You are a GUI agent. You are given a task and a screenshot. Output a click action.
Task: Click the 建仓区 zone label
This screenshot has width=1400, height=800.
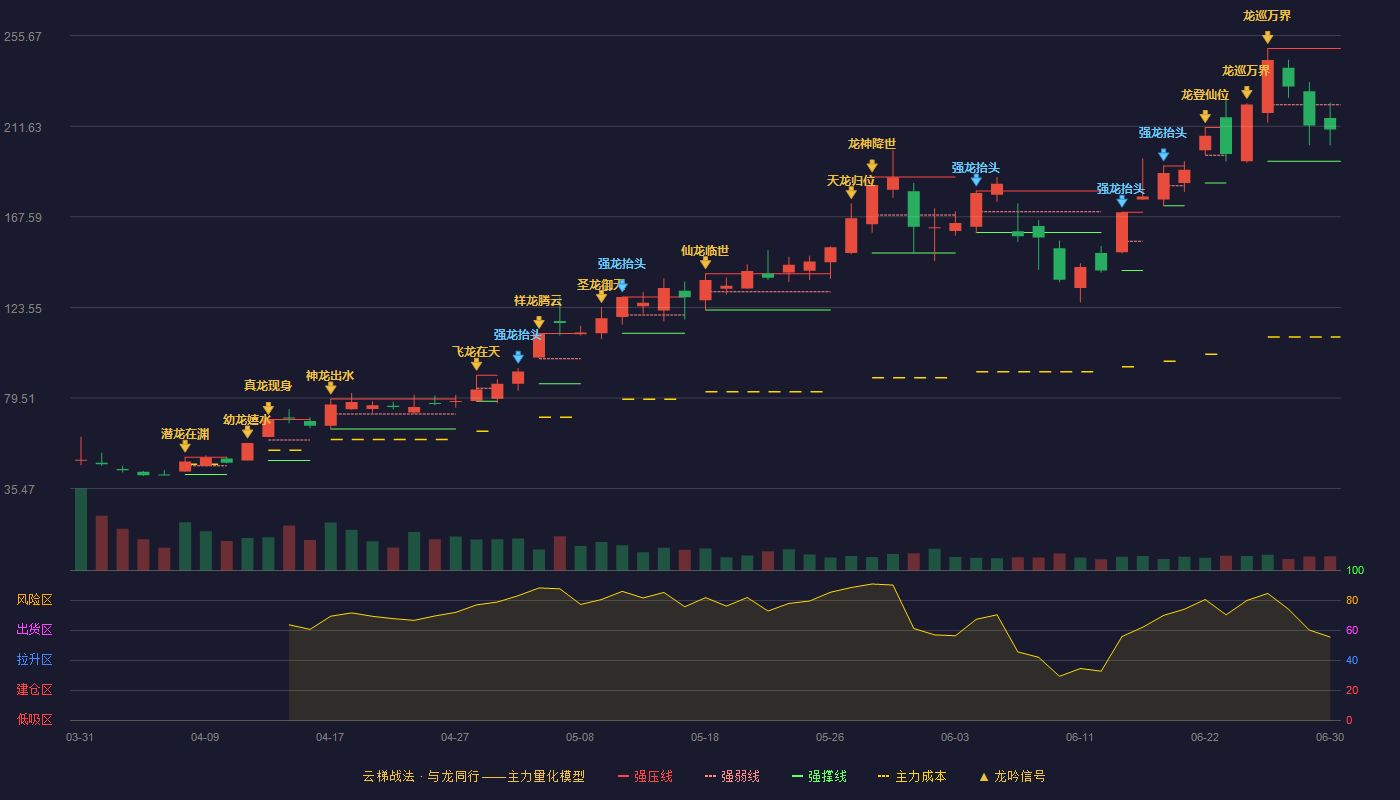(x=34, y=690)
